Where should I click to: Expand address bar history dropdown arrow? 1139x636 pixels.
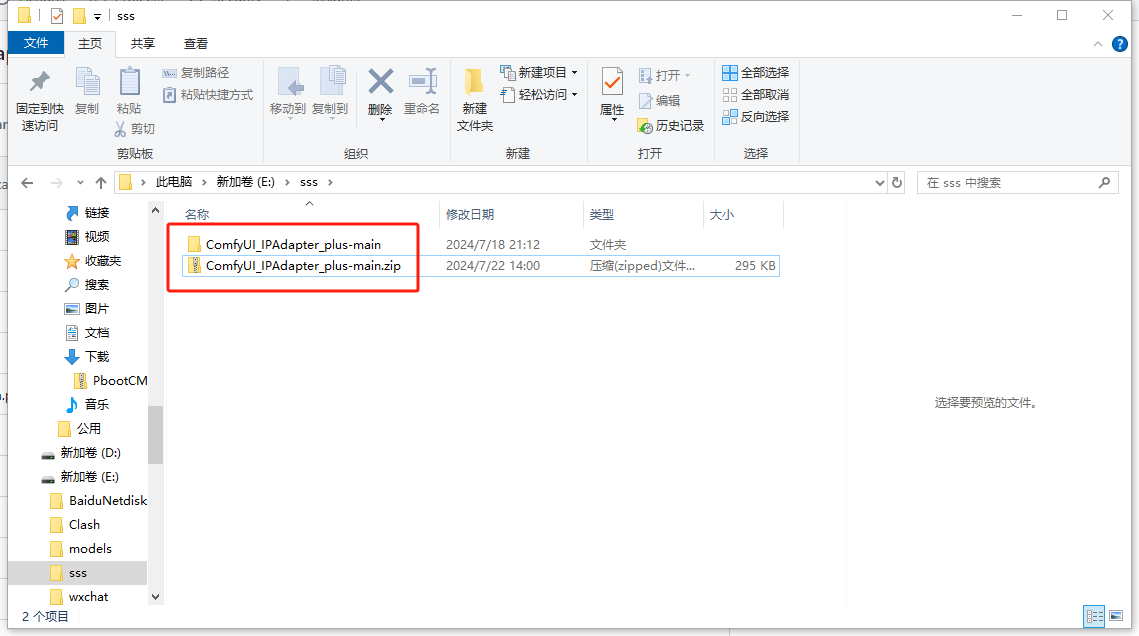point(879,183)
